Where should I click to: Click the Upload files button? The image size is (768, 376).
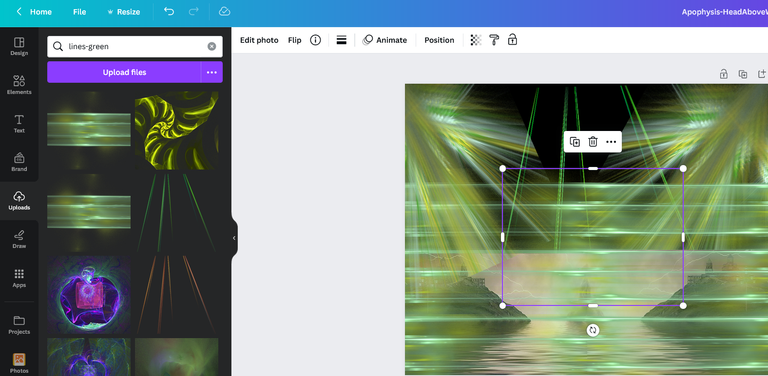[x=124, y=72]
